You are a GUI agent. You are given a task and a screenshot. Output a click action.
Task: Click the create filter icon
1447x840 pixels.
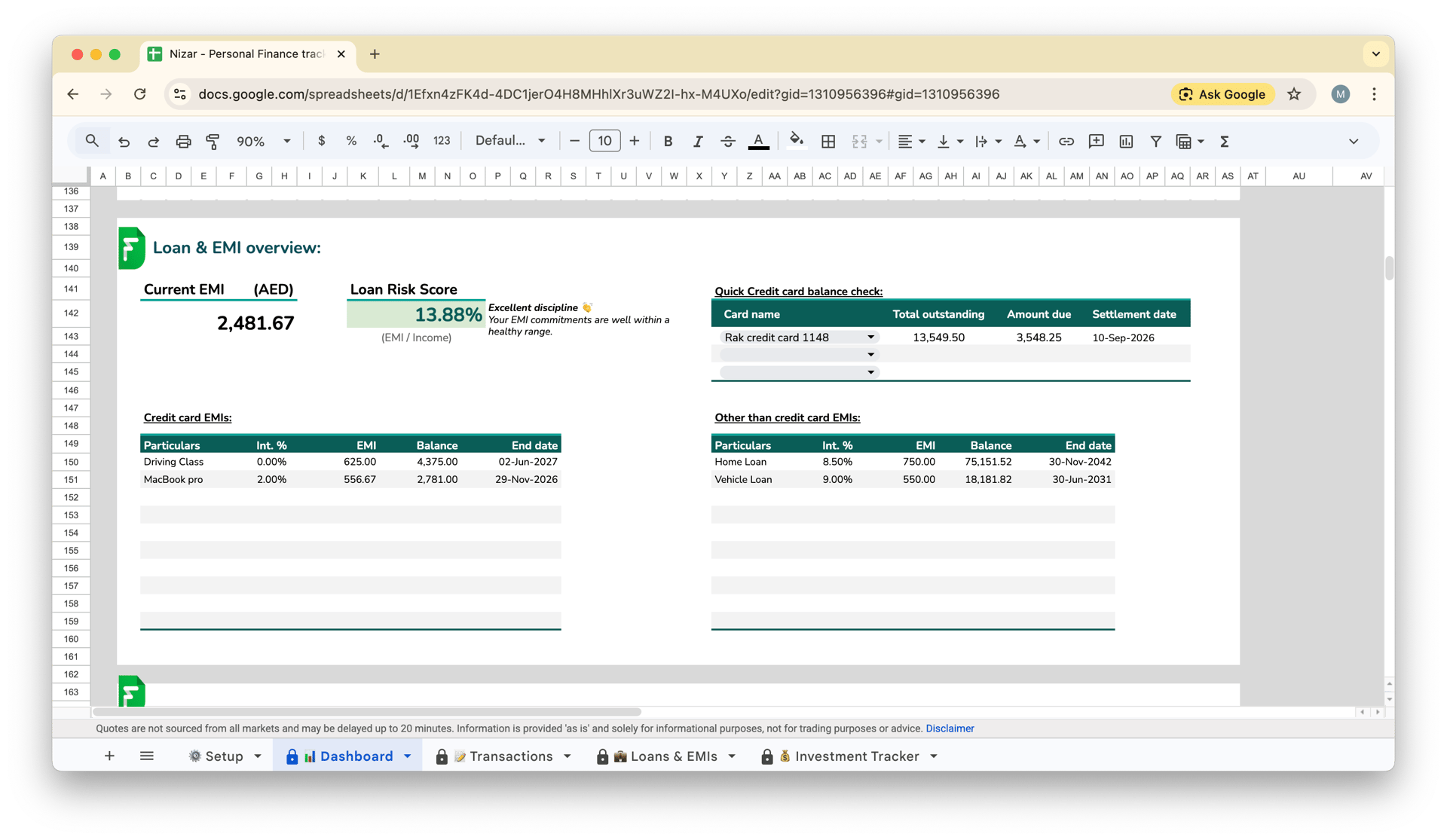(x=1155, y=141)
